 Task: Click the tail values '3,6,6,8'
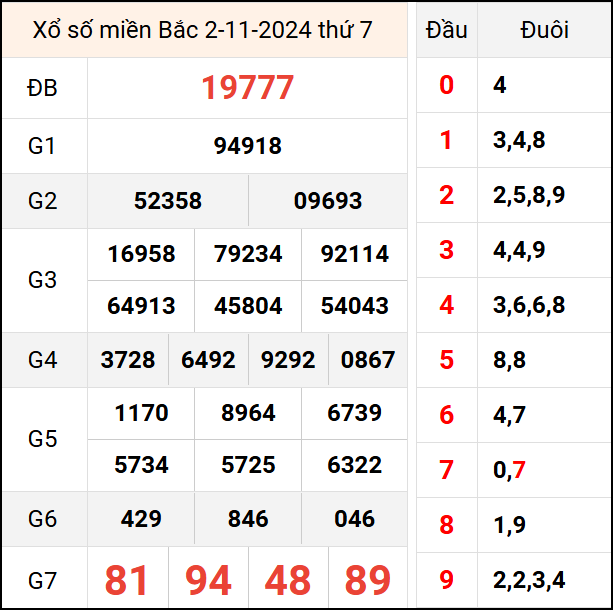(x=529, y=305)
